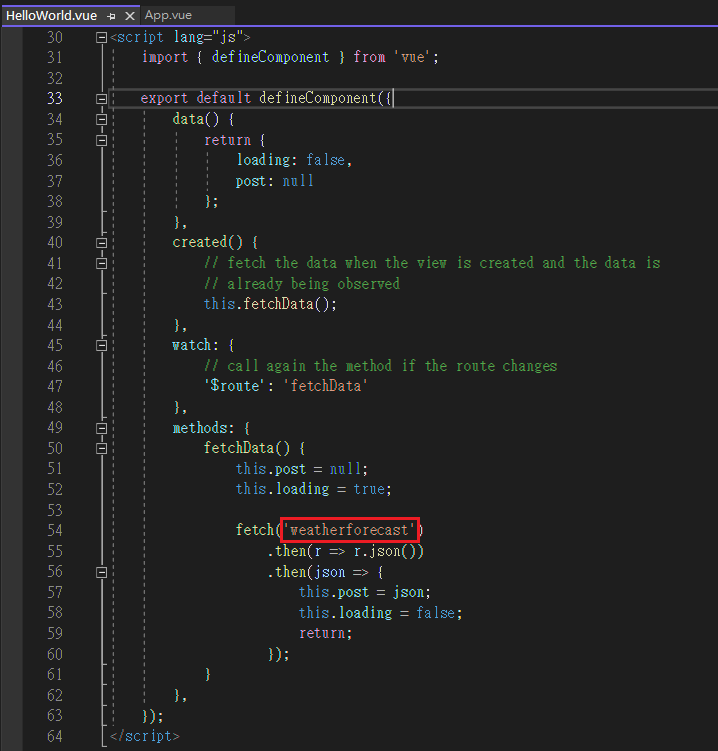718x751 pixels.
Task: Collapse the comment block at line 41
Action: tap(101, 263)
